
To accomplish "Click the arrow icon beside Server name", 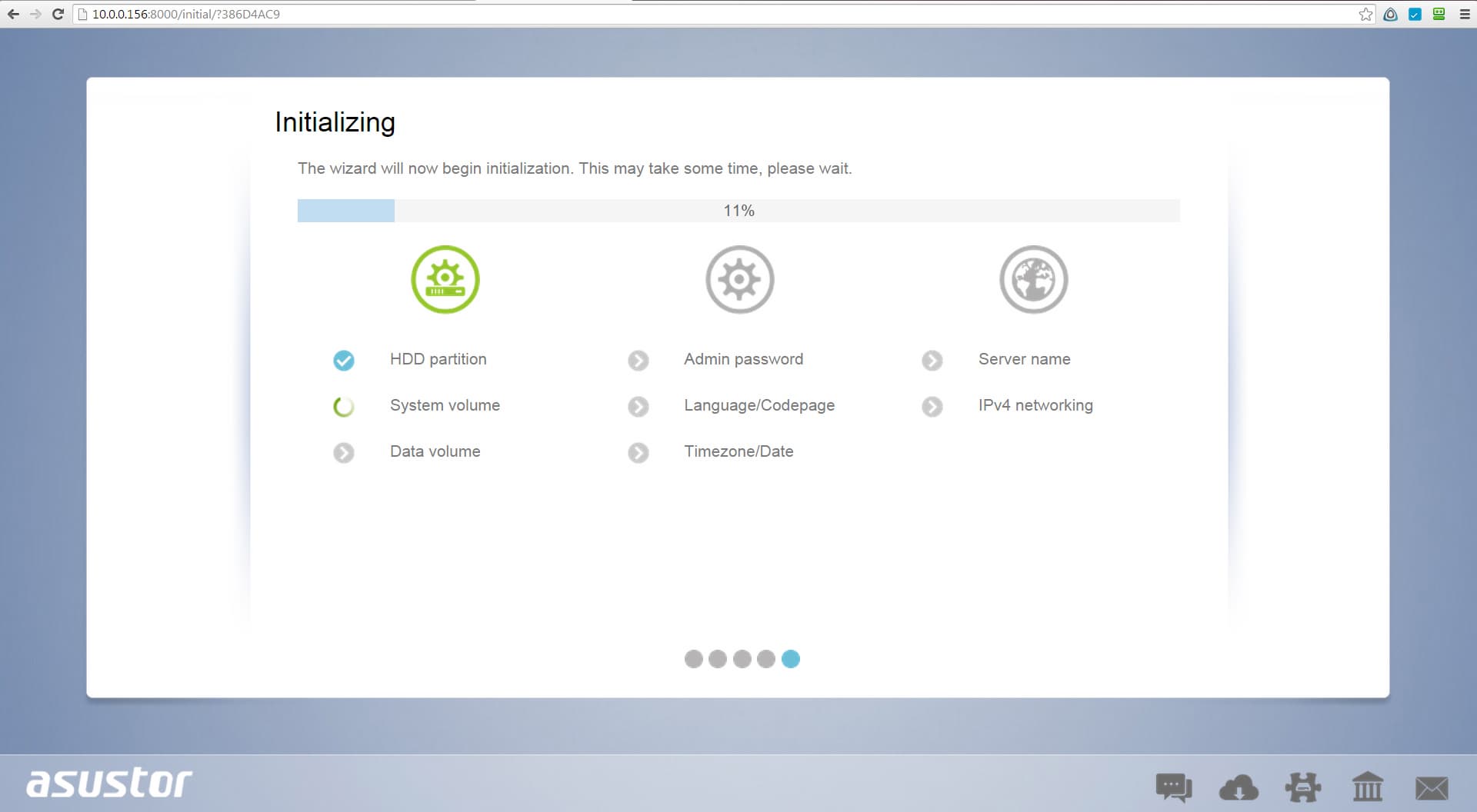I will (x=932, y=360).
